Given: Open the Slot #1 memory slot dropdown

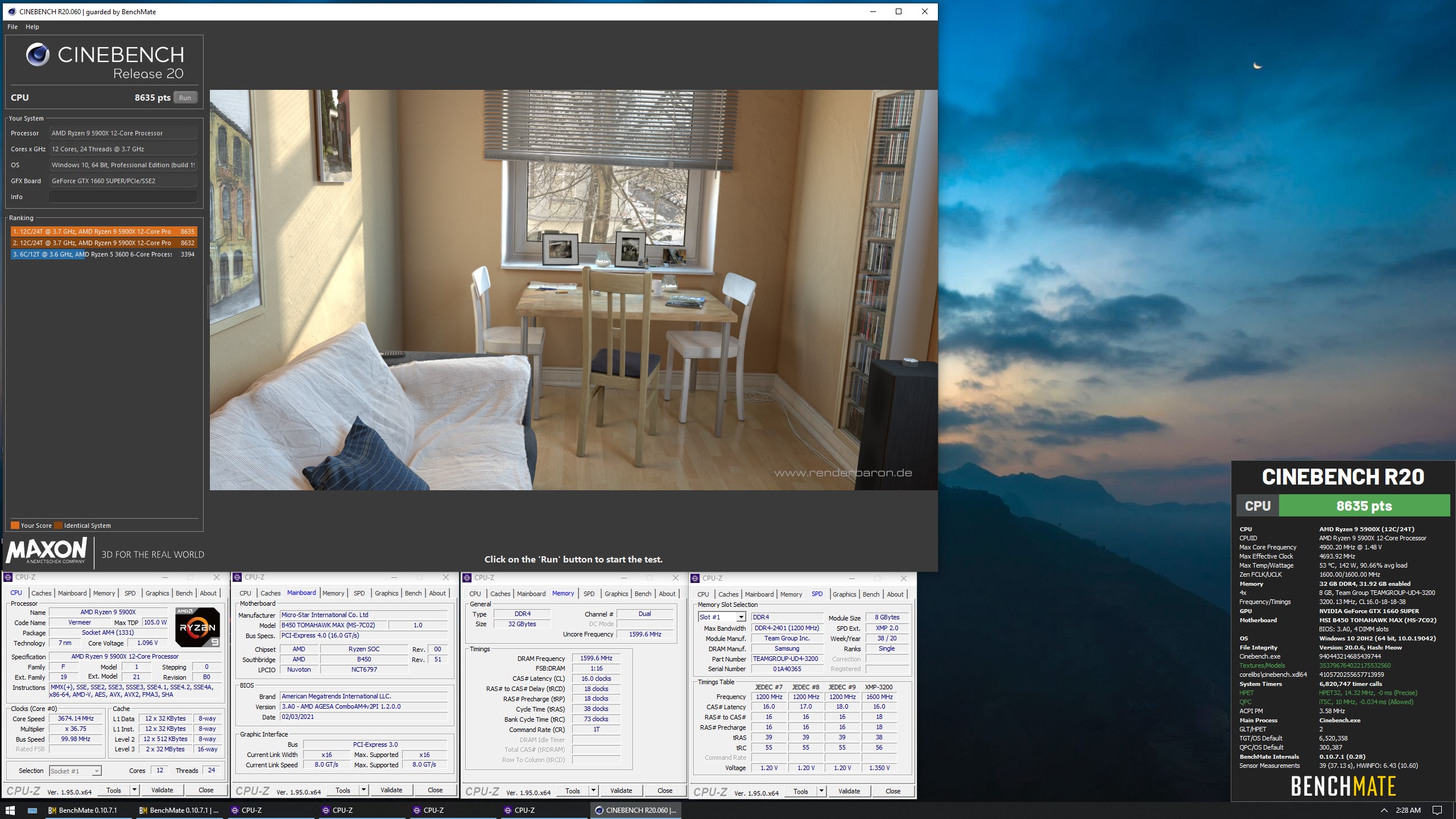Looking at the screenshot, I should point(741,617).
